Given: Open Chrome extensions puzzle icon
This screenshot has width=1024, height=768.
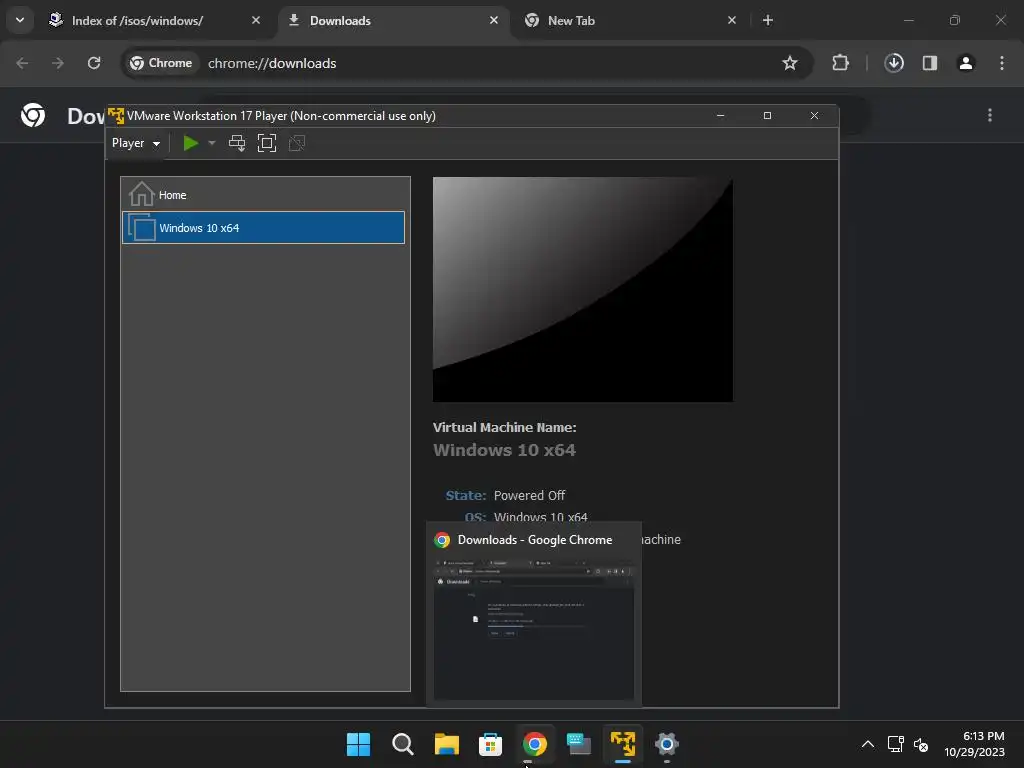Looking at the screenshot, I should (840, 63).
